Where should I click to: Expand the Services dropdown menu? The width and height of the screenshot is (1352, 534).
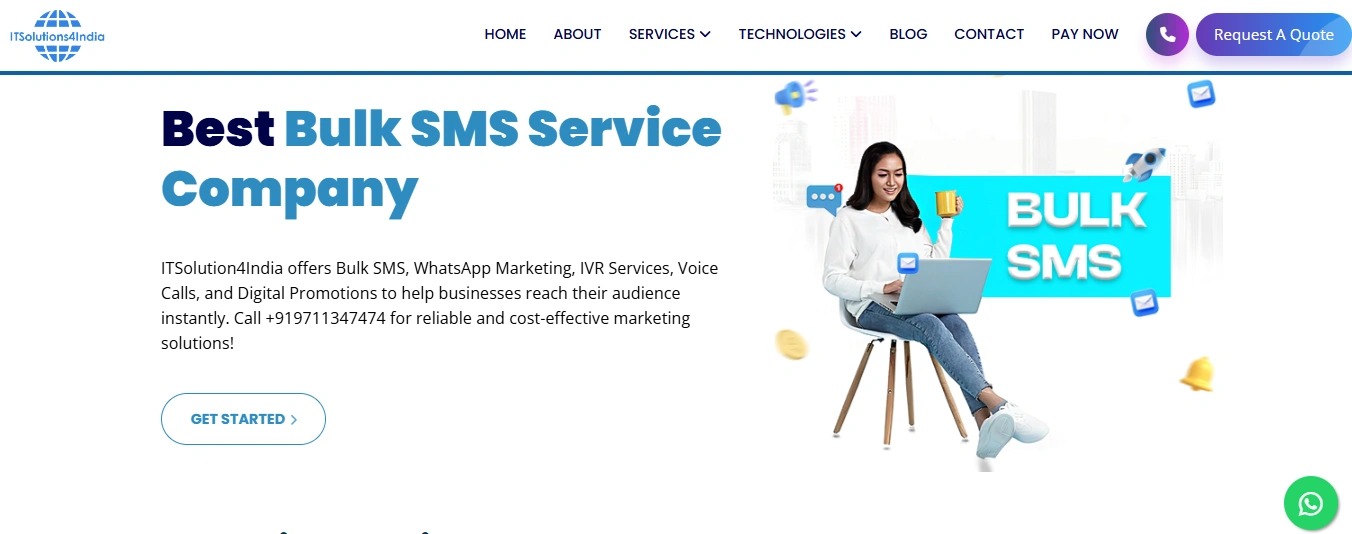[x=669, y=34]
